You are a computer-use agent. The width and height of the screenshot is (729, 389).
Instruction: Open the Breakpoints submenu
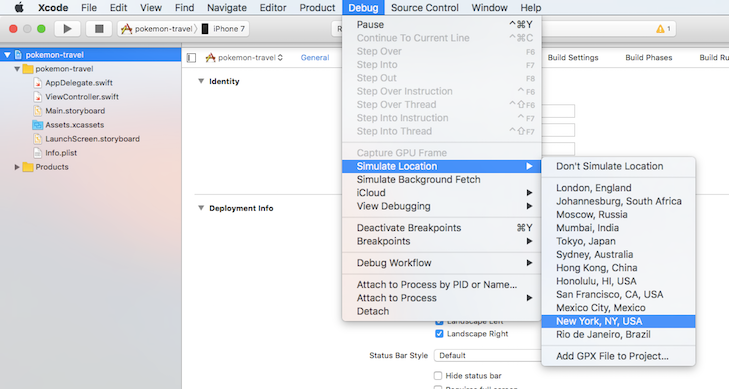click(441, 241)
